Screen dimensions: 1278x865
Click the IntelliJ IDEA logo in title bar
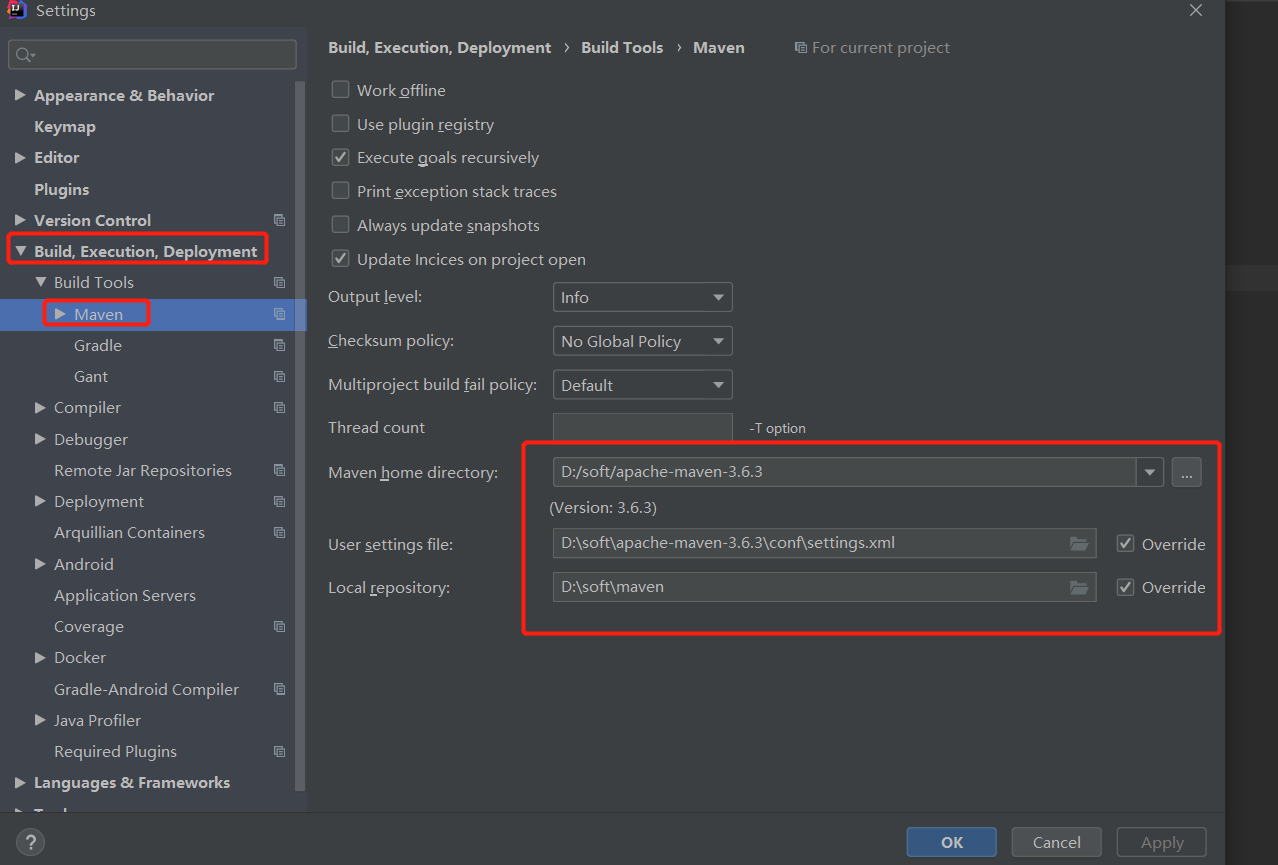tap(17, 10)
